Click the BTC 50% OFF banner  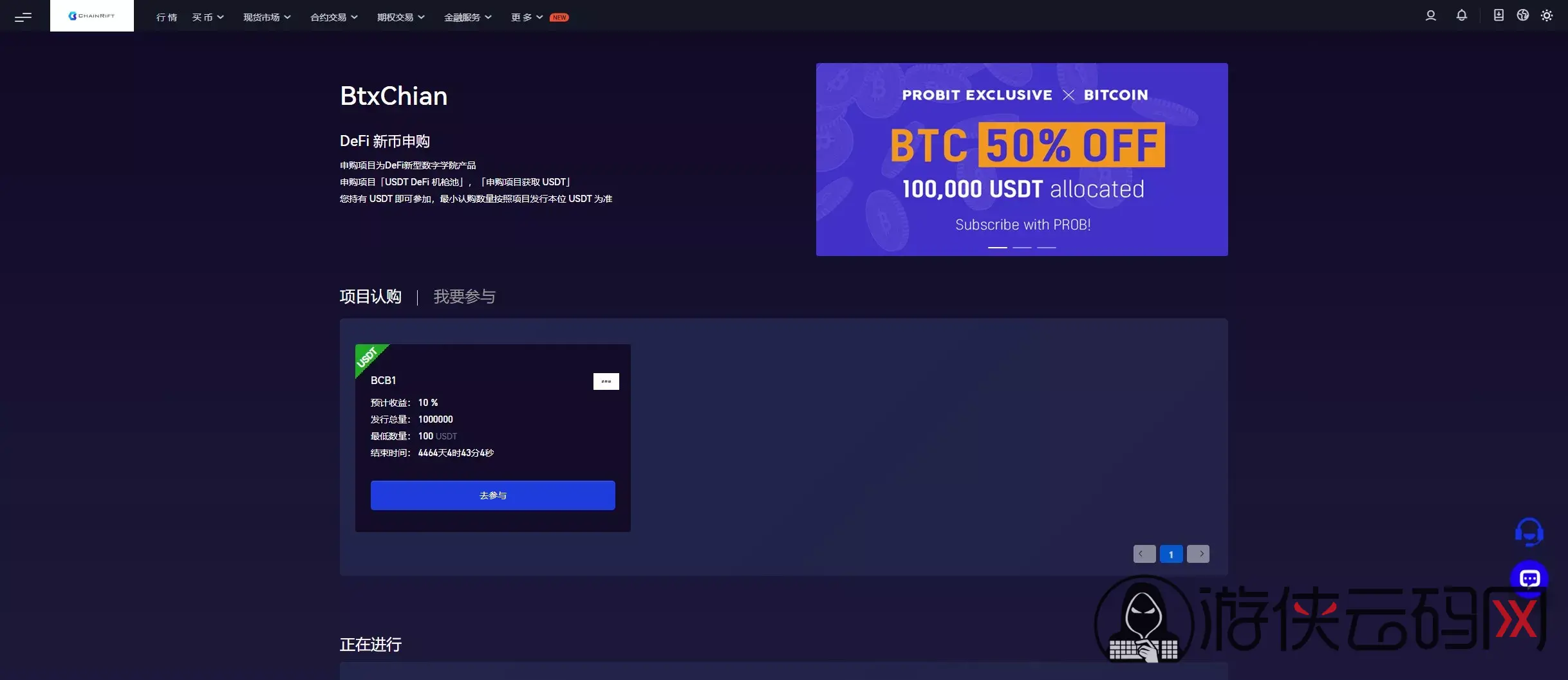pos(1022,160)
